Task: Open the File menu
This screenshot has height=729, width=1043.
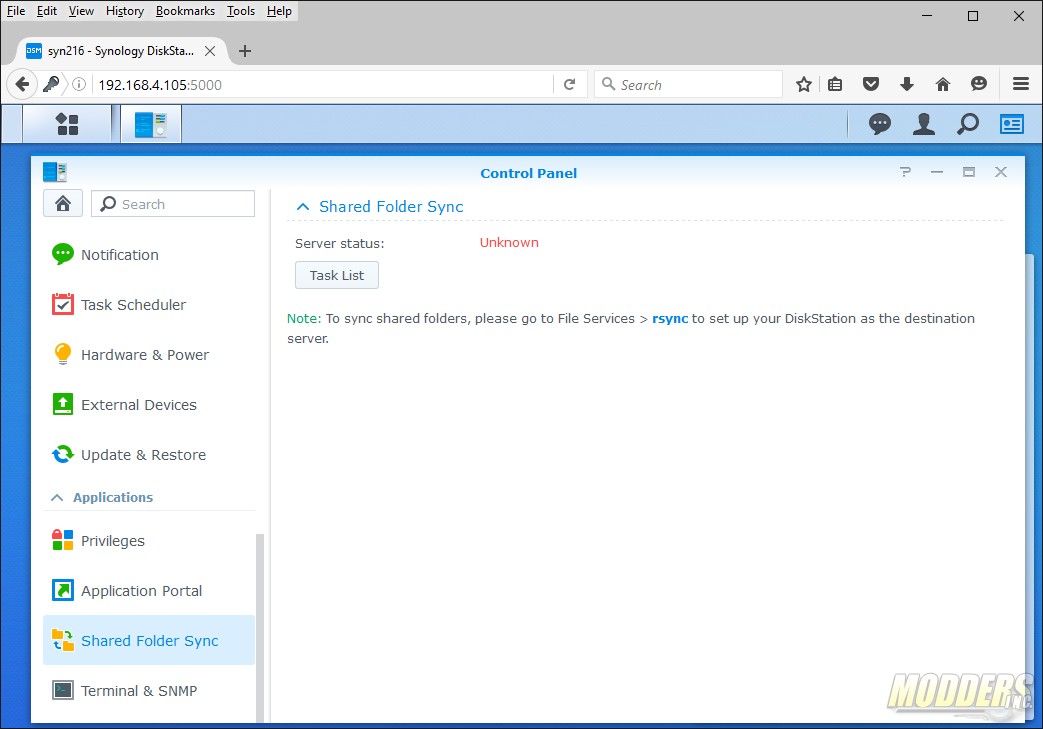Action: pyautogui.click(x=16, y=11)
